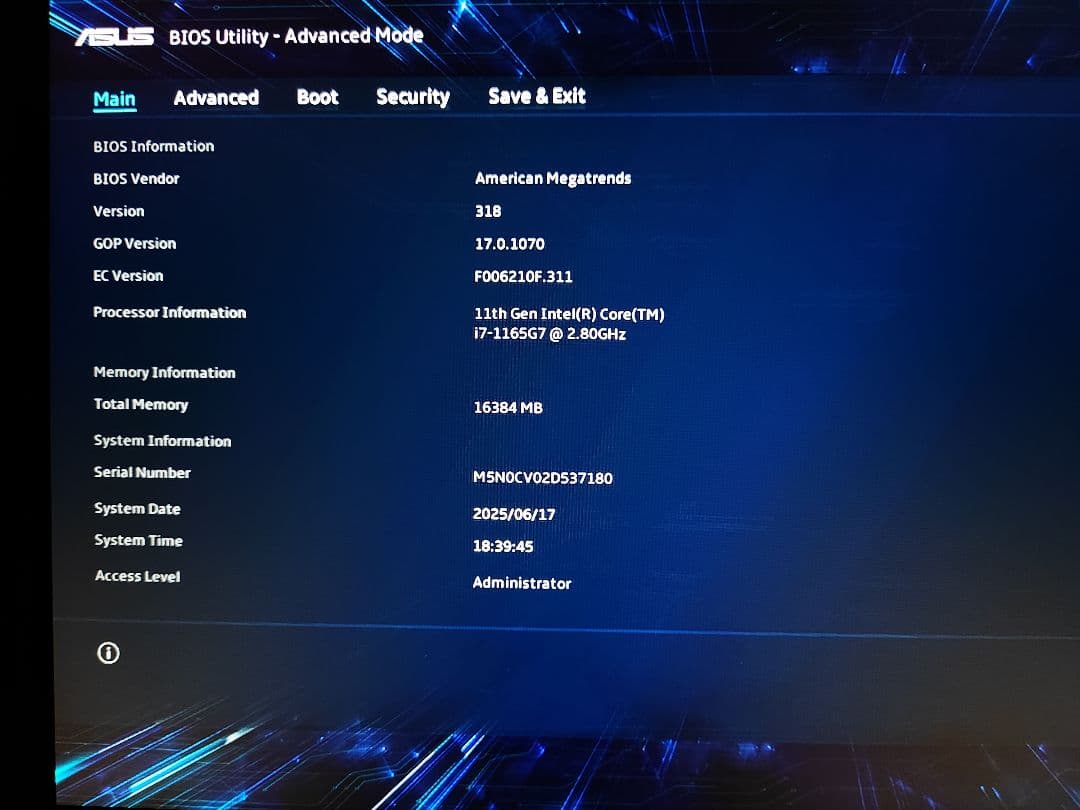The width and height of the screenshot is (1080, 810).
Task: Click the System Information section header
Action: click(162, 440)
